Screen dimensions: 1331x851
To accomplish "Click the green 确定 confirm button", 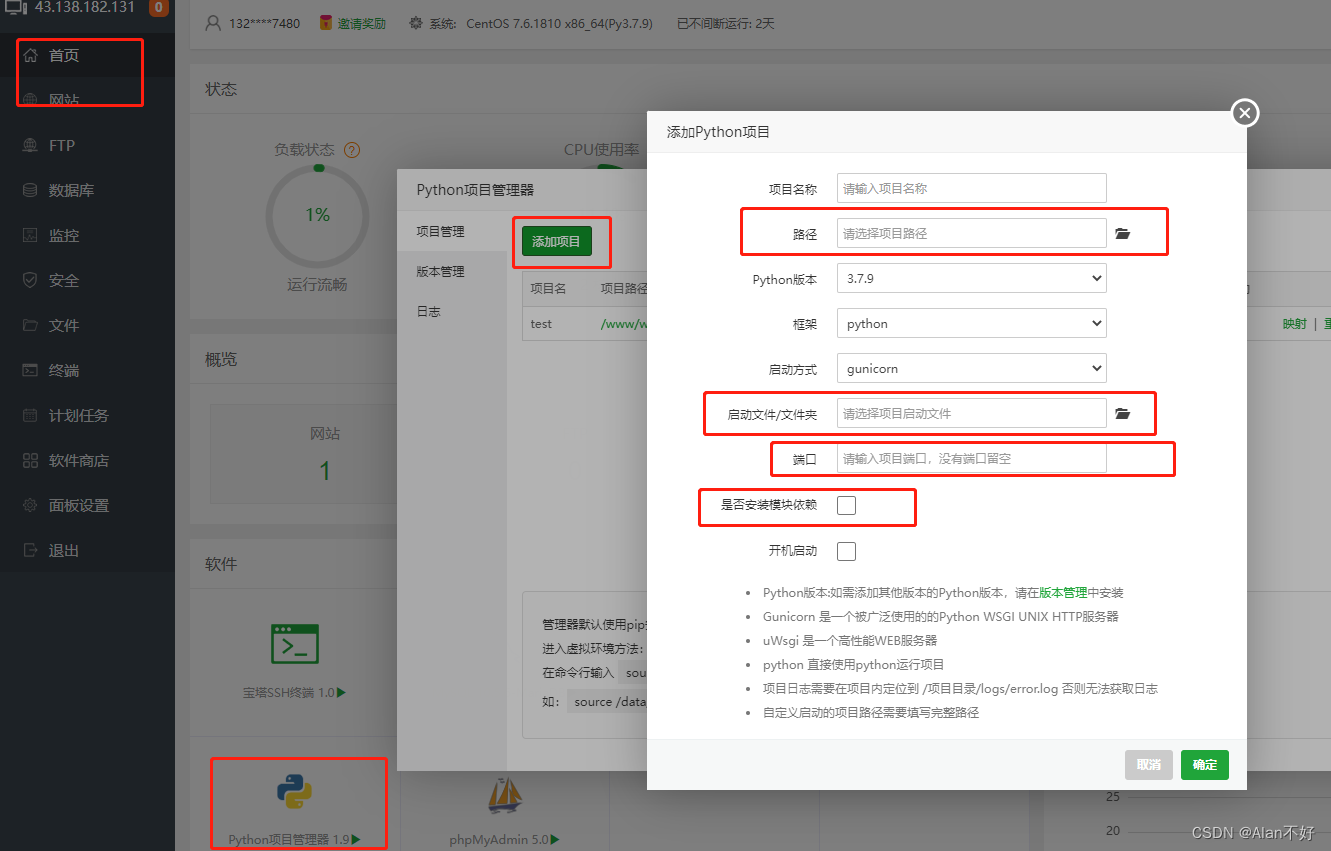I will coord(1205,765).
